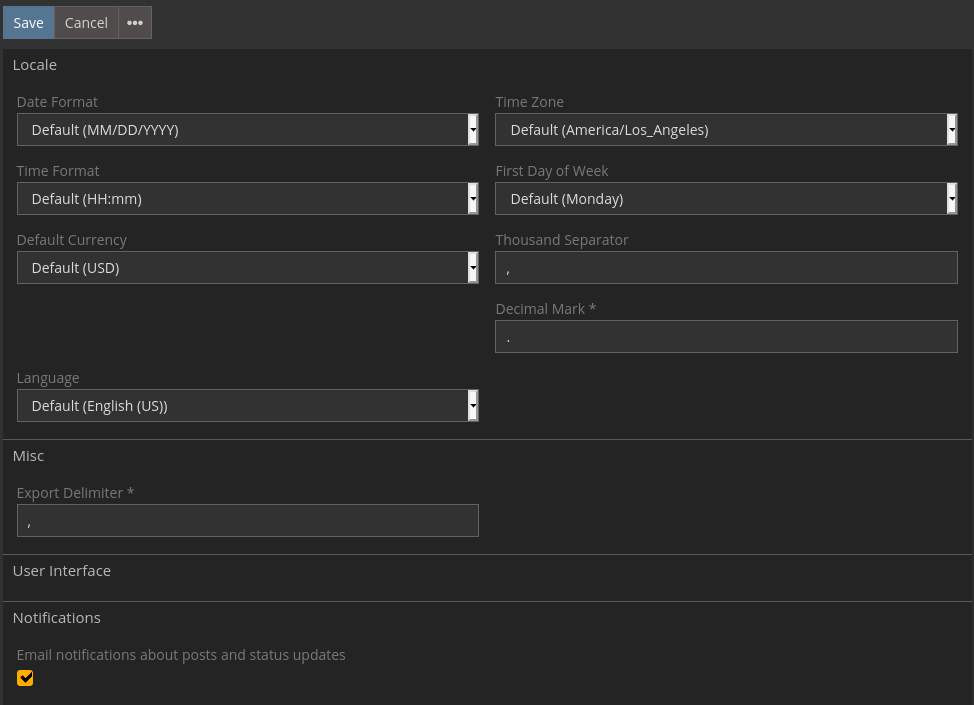Click the Export Delimiter field label
The image size is (974, 705).
coord(75,493)
